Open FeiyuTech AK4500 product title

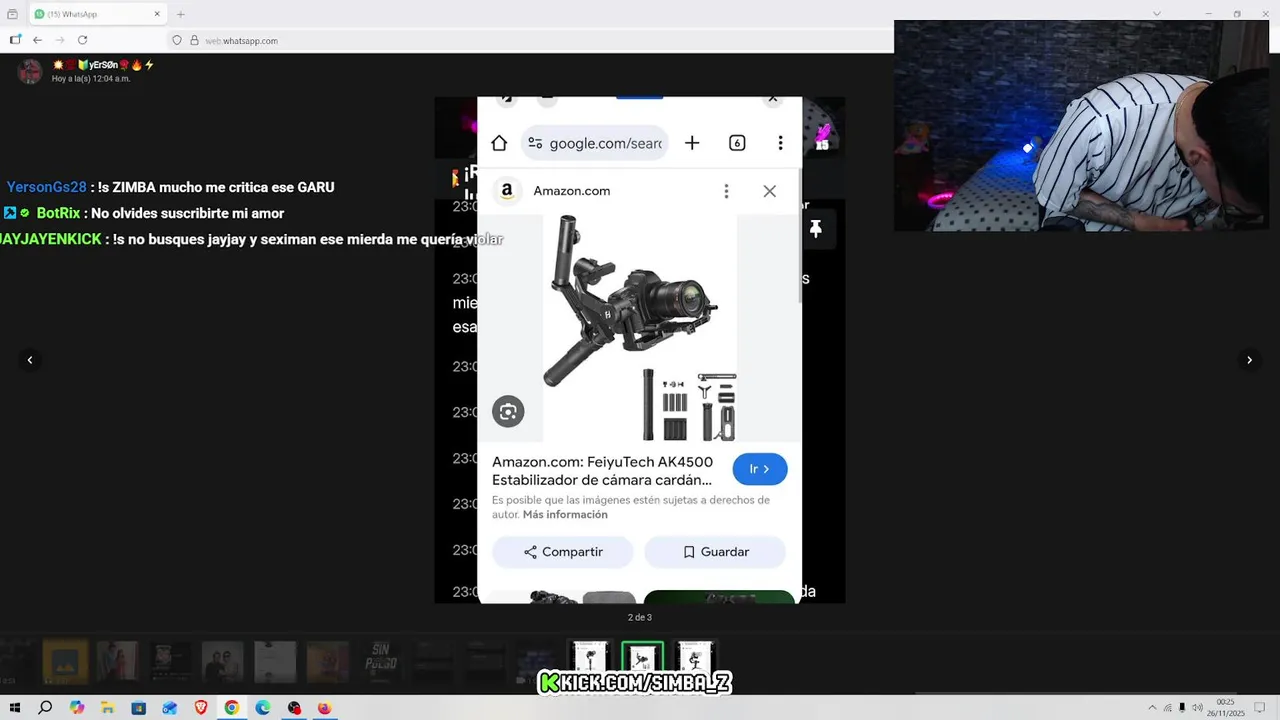[602, 471]
